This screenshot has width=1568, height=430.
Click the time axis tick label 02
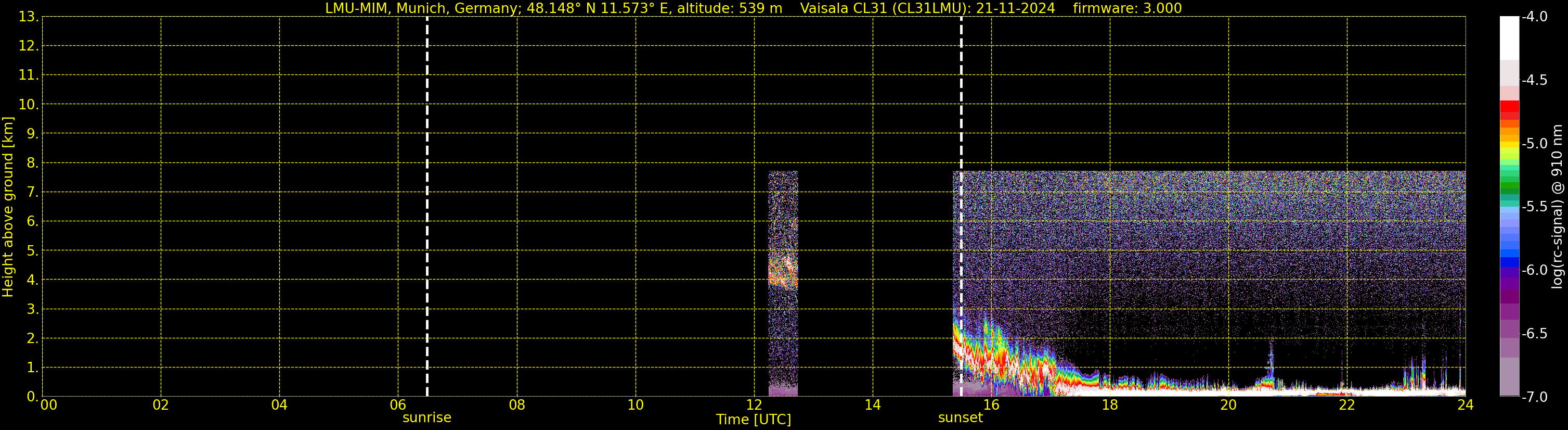coord(161,405)
